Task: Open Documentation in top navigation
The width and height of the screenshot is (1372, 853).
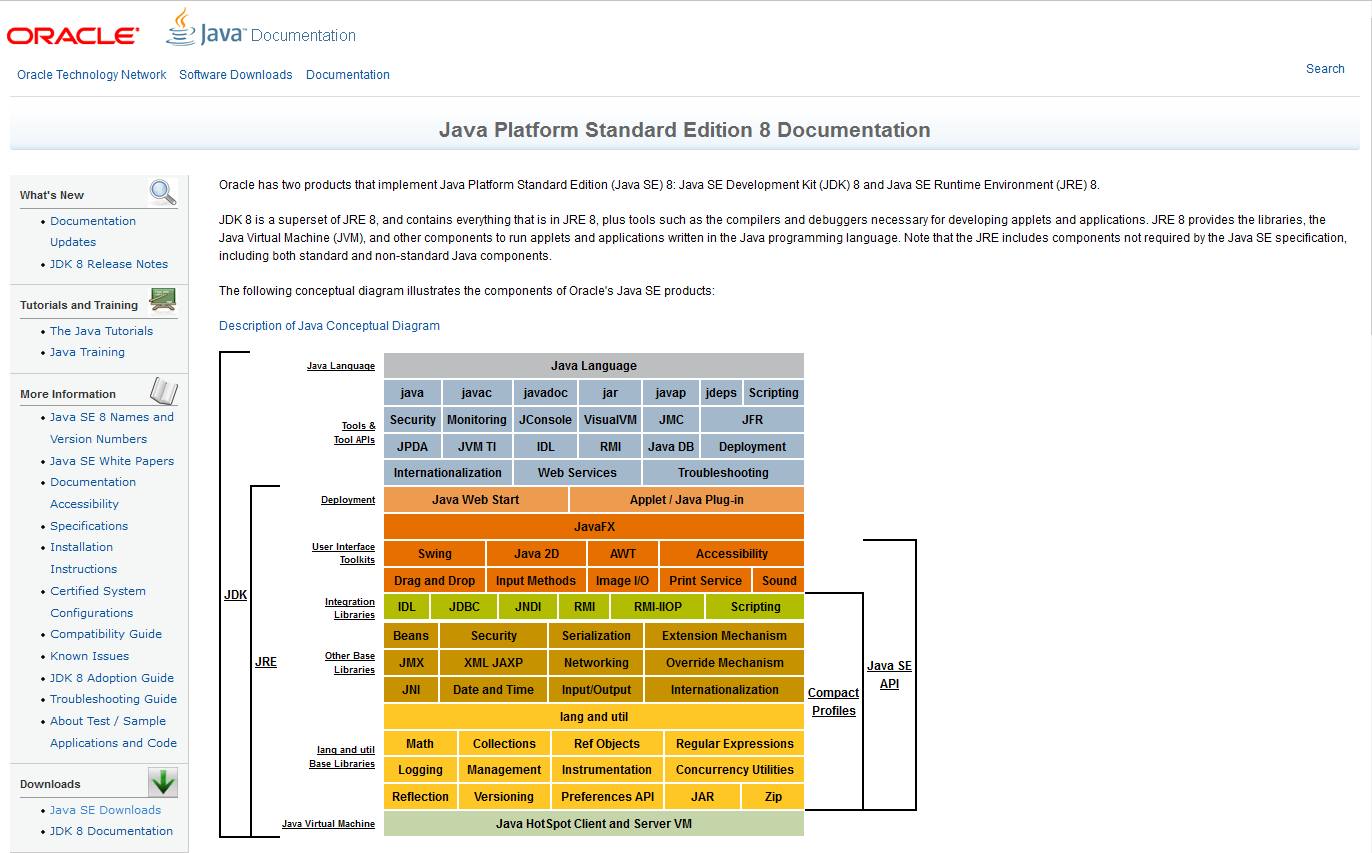Action: 348,75
